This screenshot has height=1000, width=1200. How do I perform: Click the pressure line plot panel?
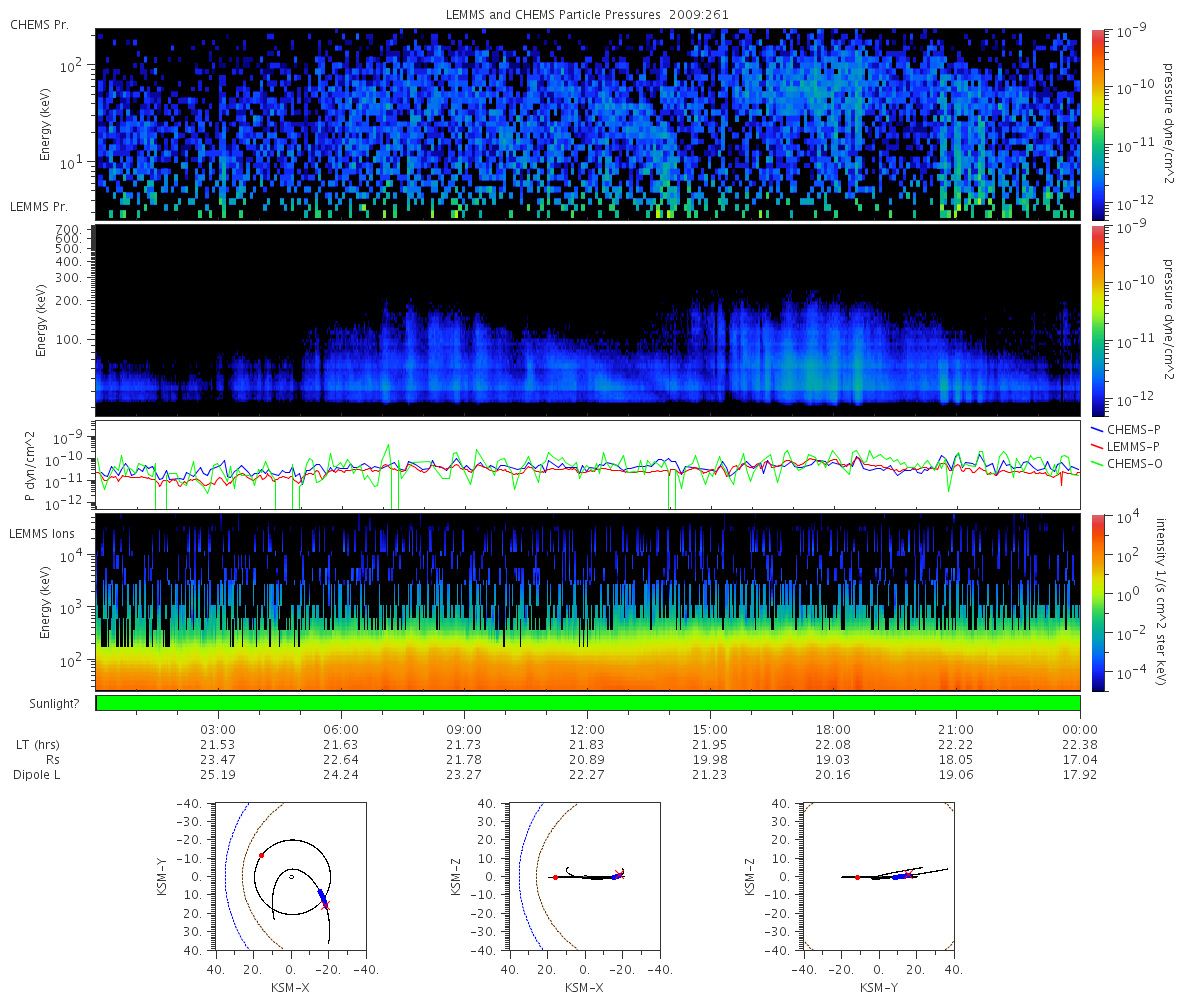click(x=588, y=464)
